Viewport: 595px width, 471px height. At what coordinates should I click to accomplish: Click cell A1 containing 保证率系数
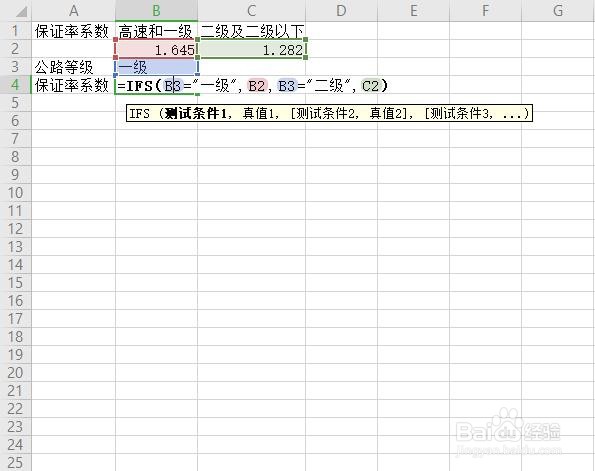click(x=74, y=31)
